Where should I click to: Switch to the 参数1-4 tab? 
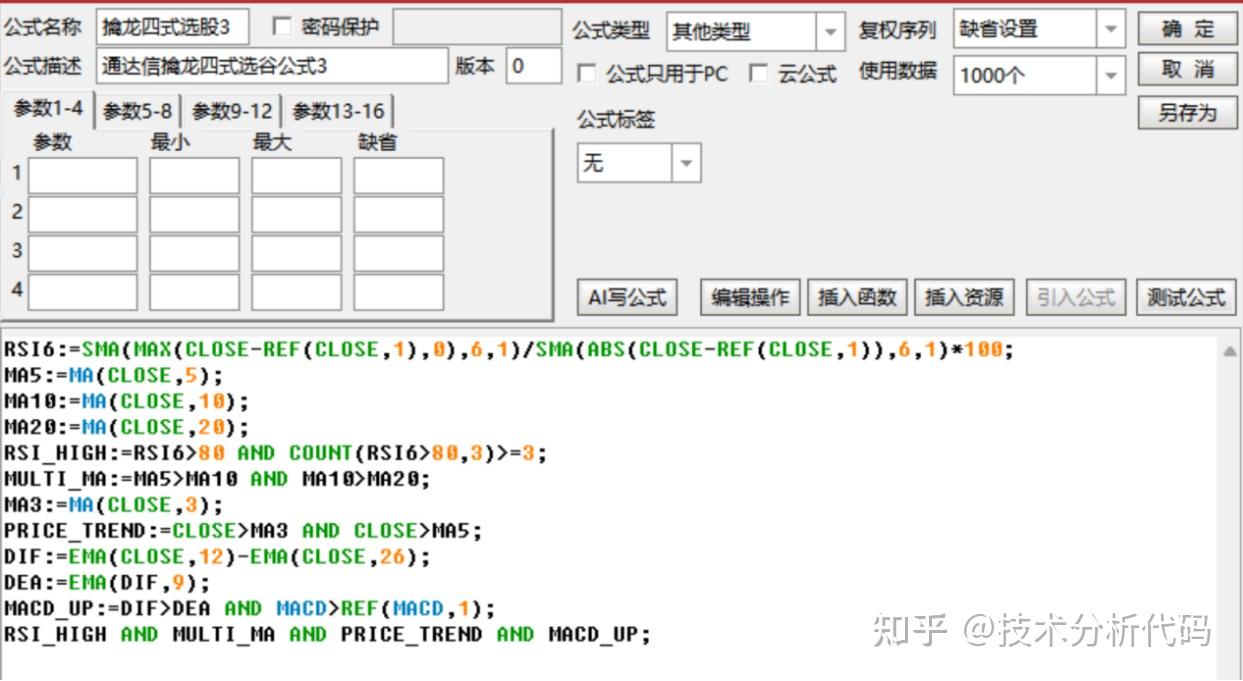pyautogui.click(x=48, y=109)
